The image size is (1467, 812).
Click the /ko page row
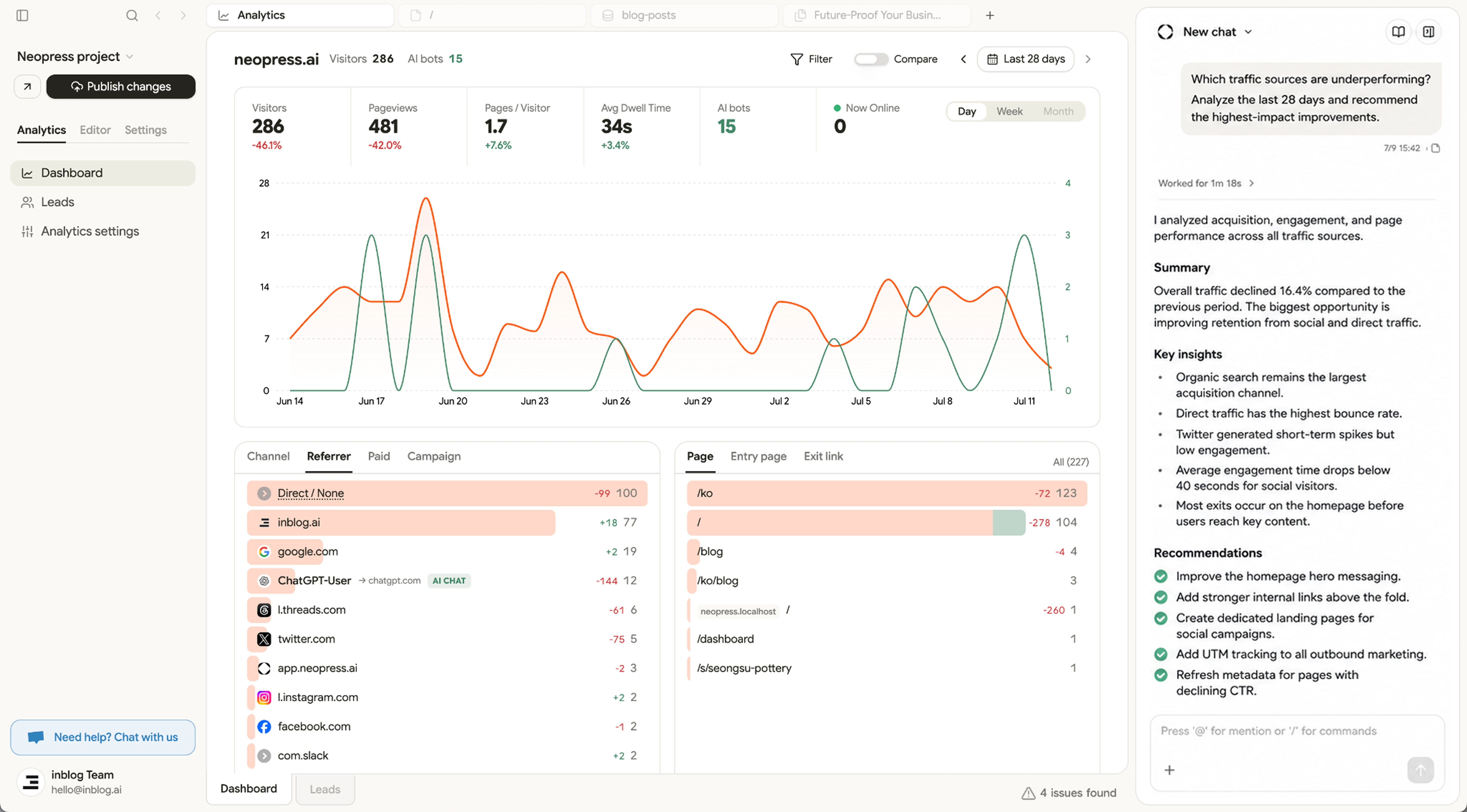[x=887, y=493]
